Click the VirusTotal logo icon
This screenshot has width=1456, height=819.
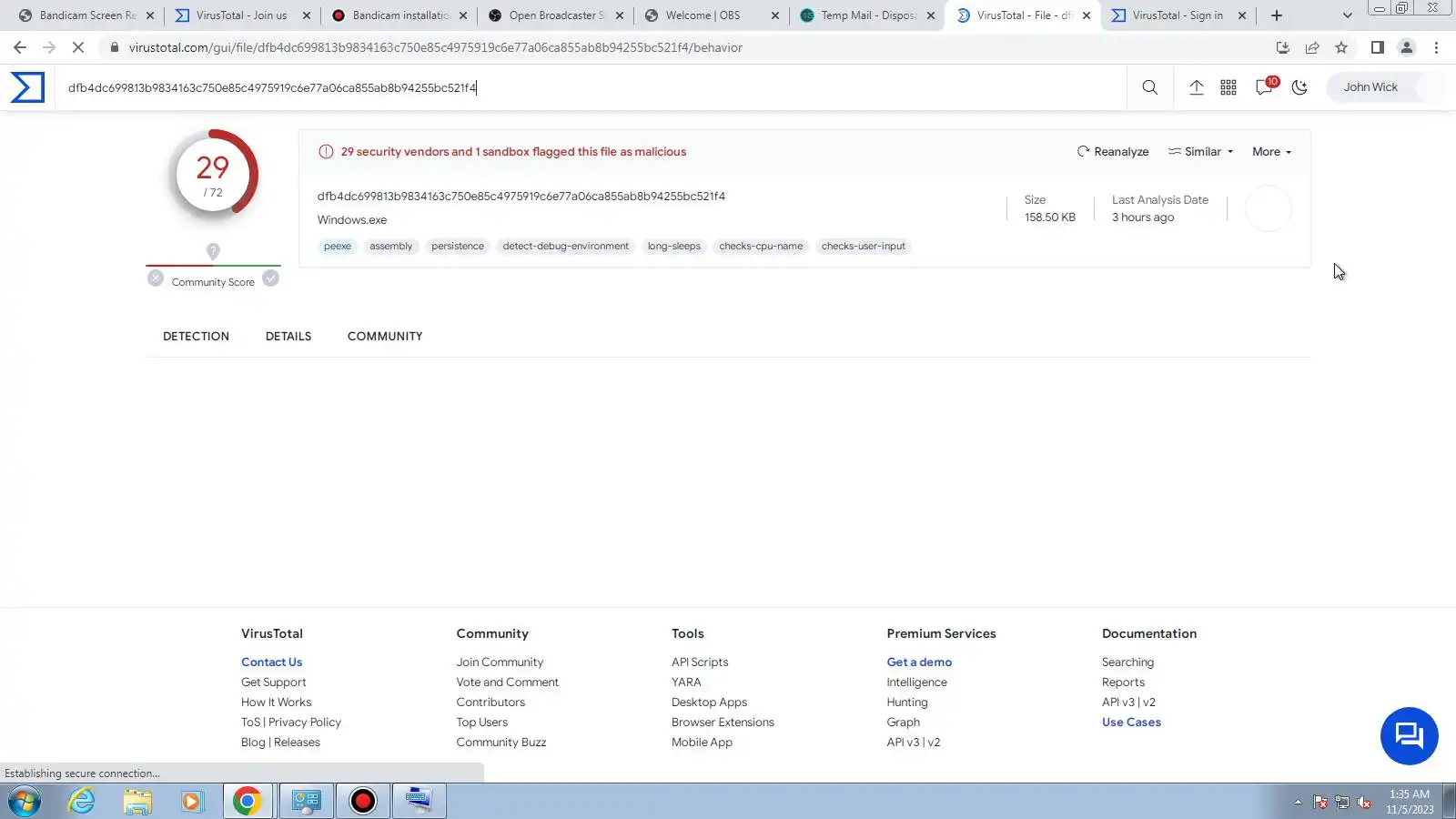[27, 87]
